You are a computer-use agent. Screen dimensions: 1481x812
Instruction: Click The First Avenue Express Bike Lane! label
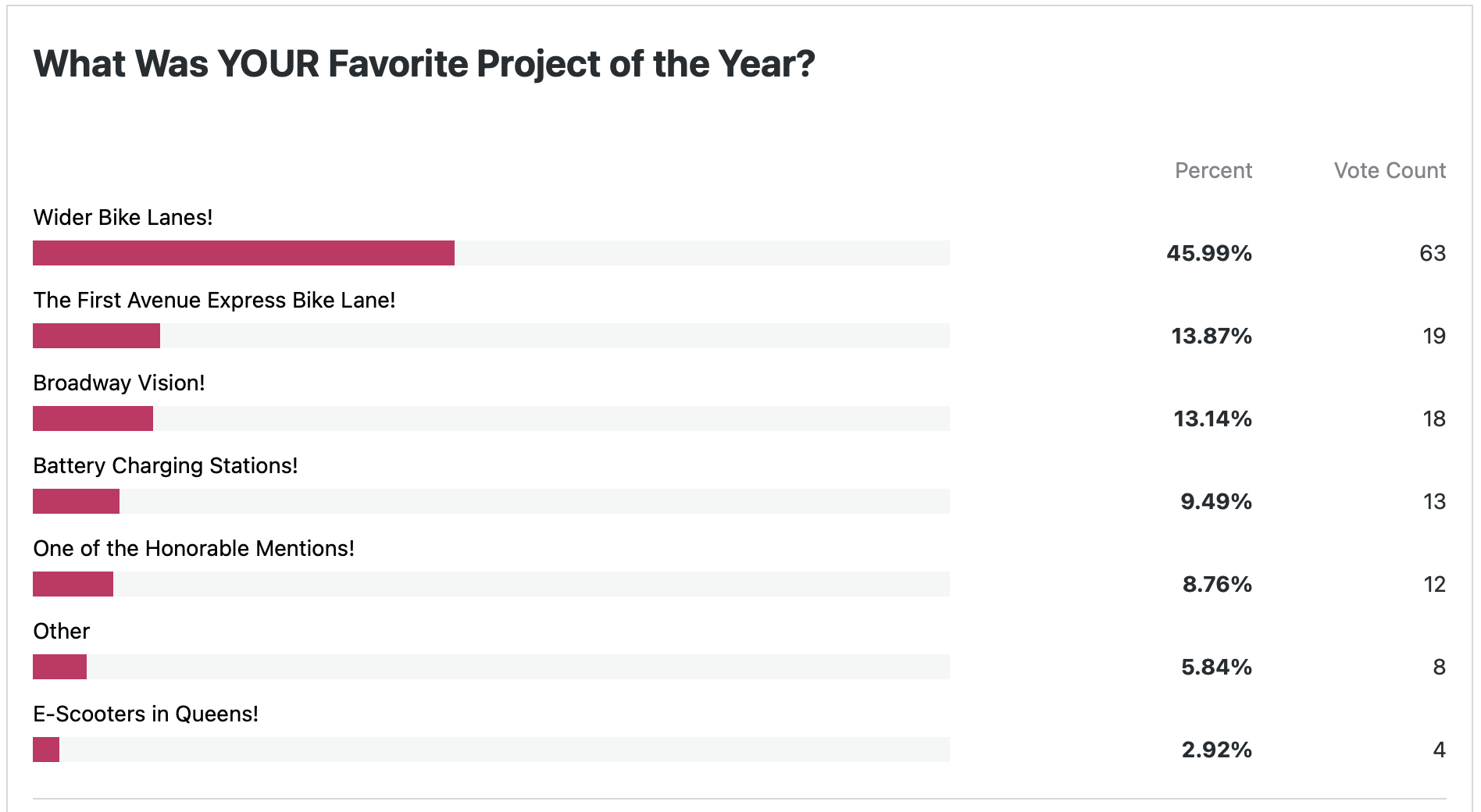[214, 300]
